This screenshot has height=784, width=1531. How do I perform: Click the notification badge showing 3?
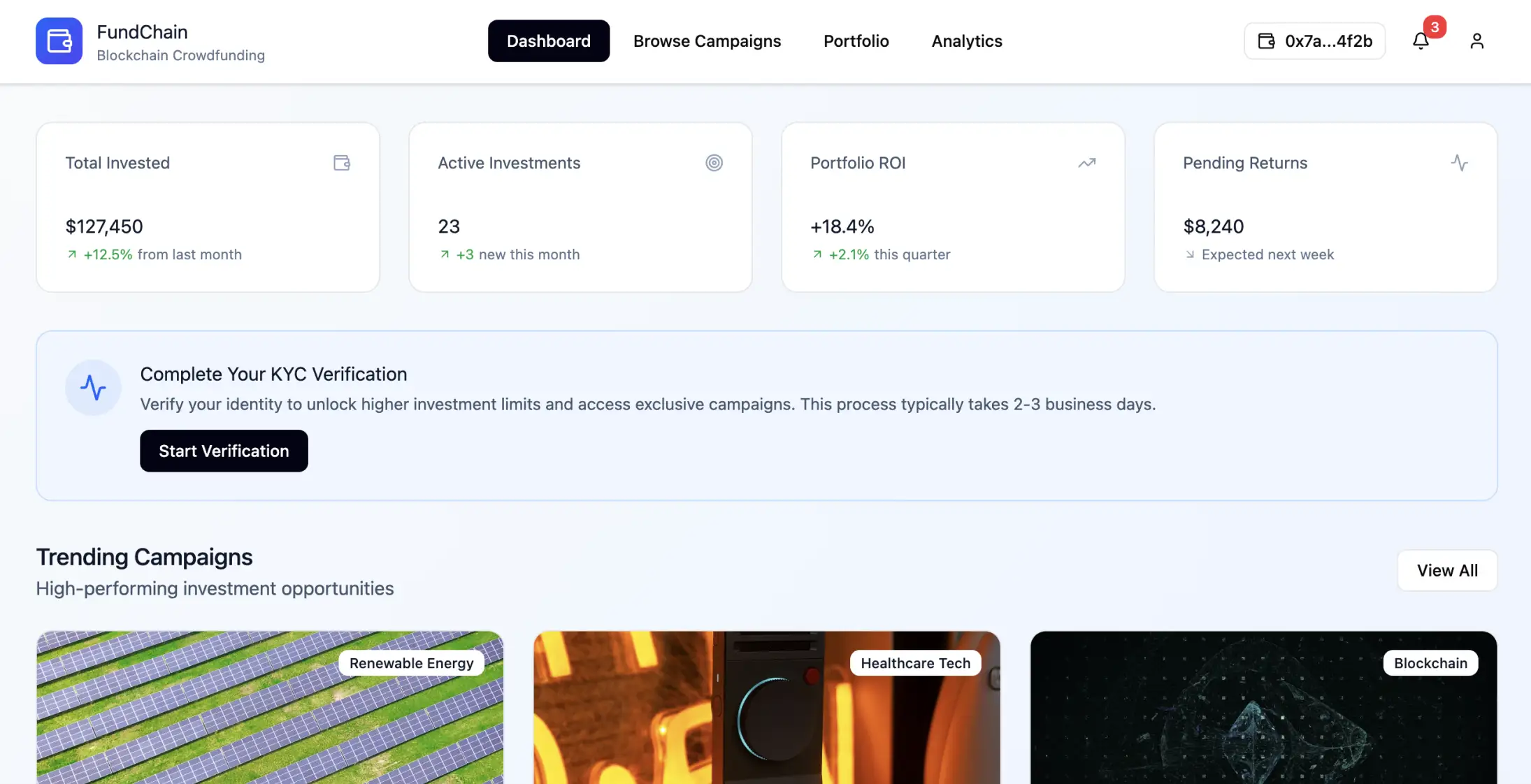[1435, 27]
